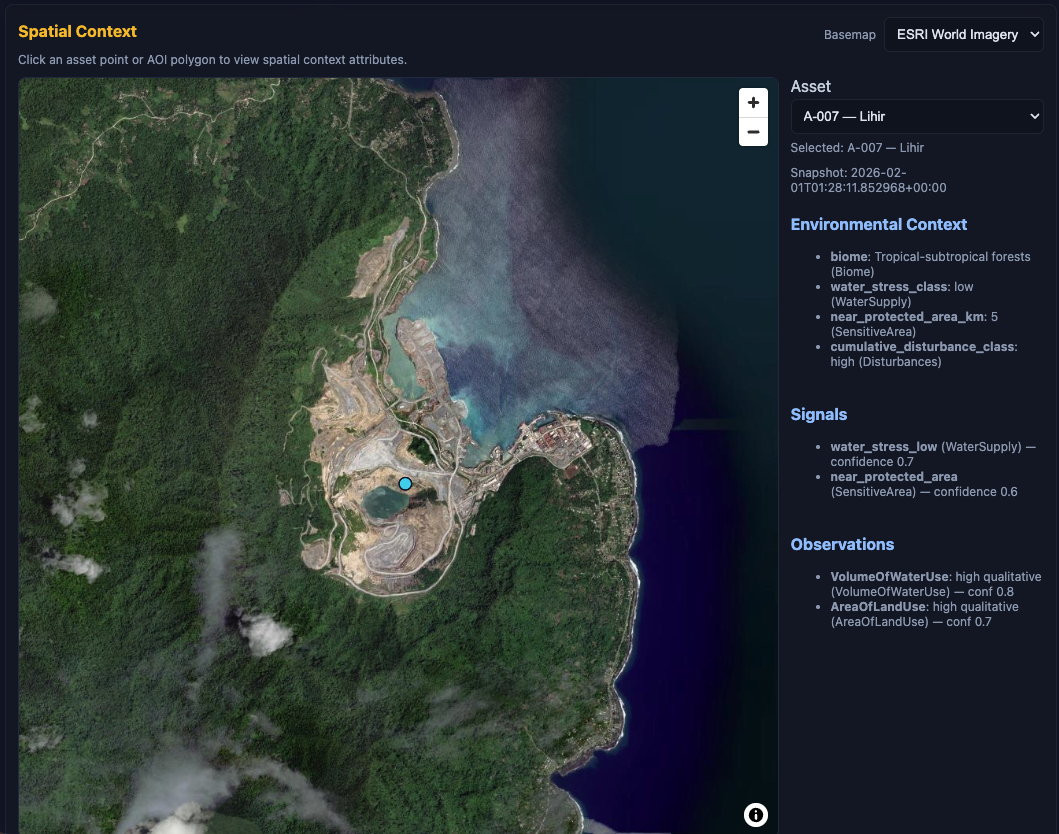Open the map attribution info icon

755,815
